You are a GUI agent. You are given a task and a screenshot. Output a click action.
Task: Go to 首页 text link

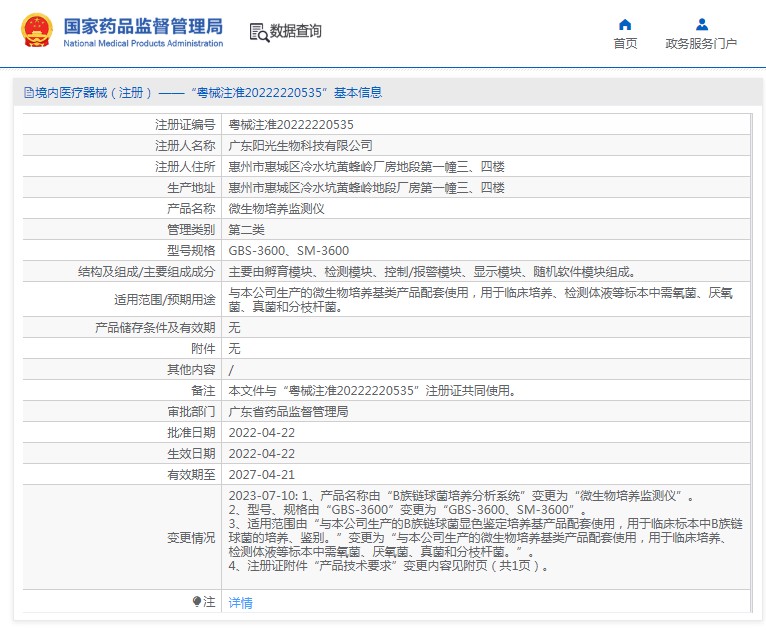[x=625, y=43]
